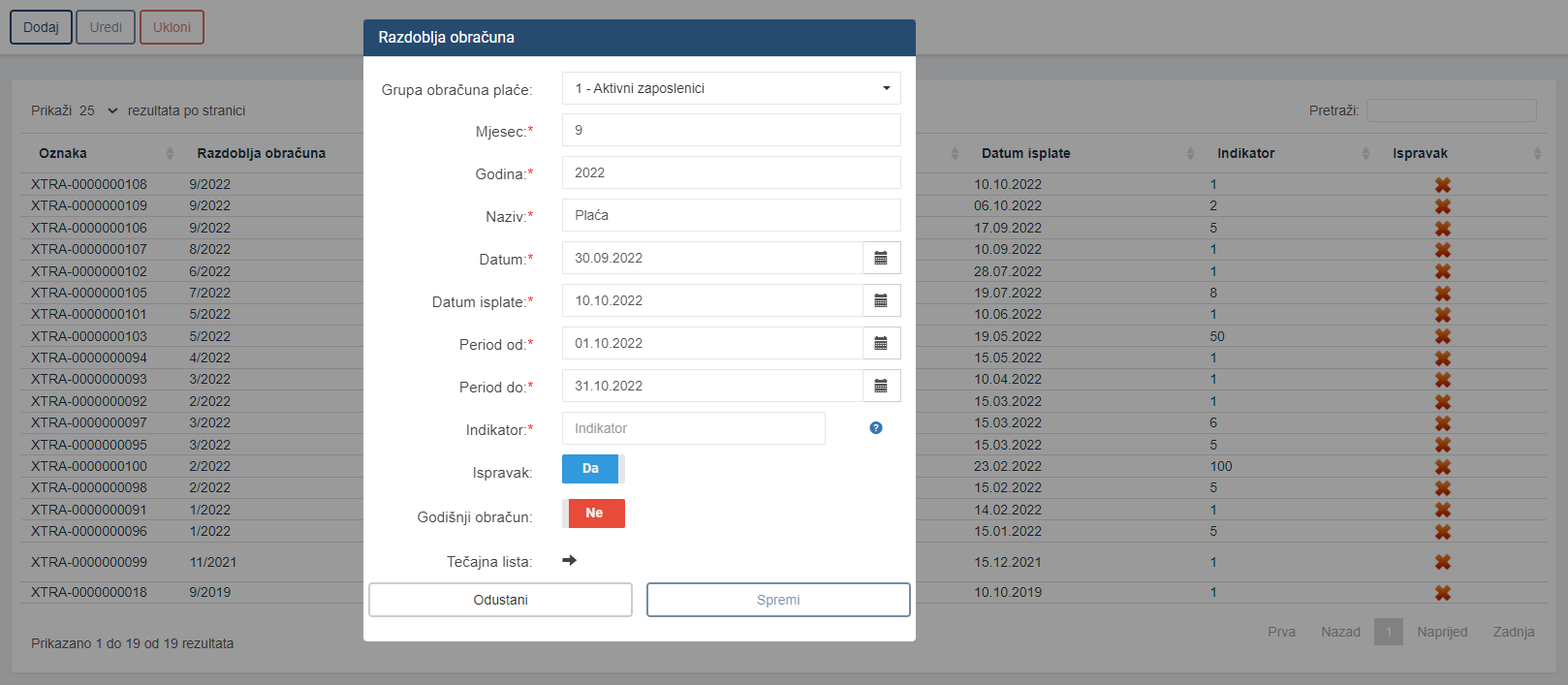1568x685 pixels.
Task: Click Period od text field with 01.10.2022
Action: pyautogui.click(x=712, y=343)
